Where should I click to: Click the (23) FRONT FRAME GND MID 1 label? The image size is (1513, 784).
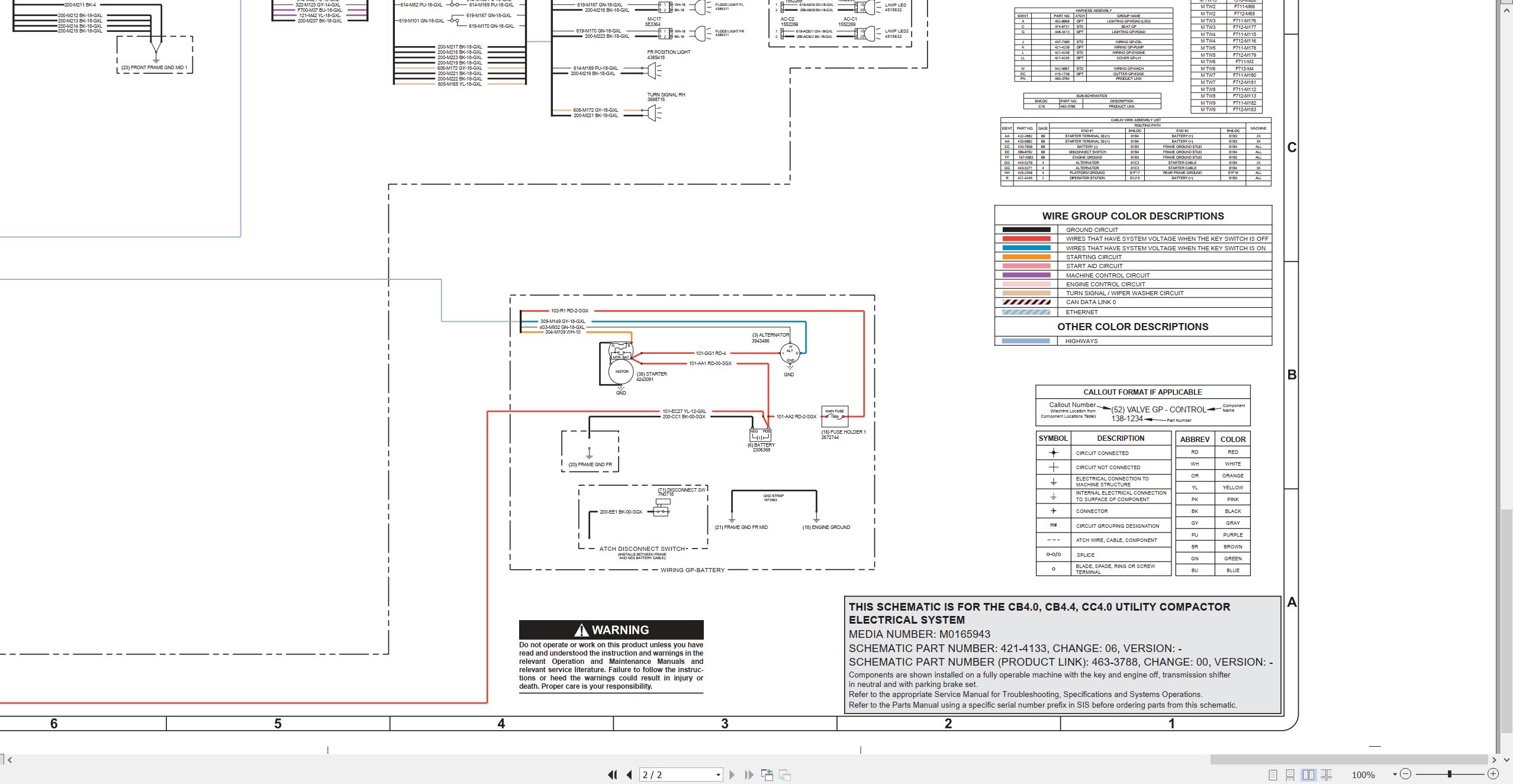click(x=154, y=67)
